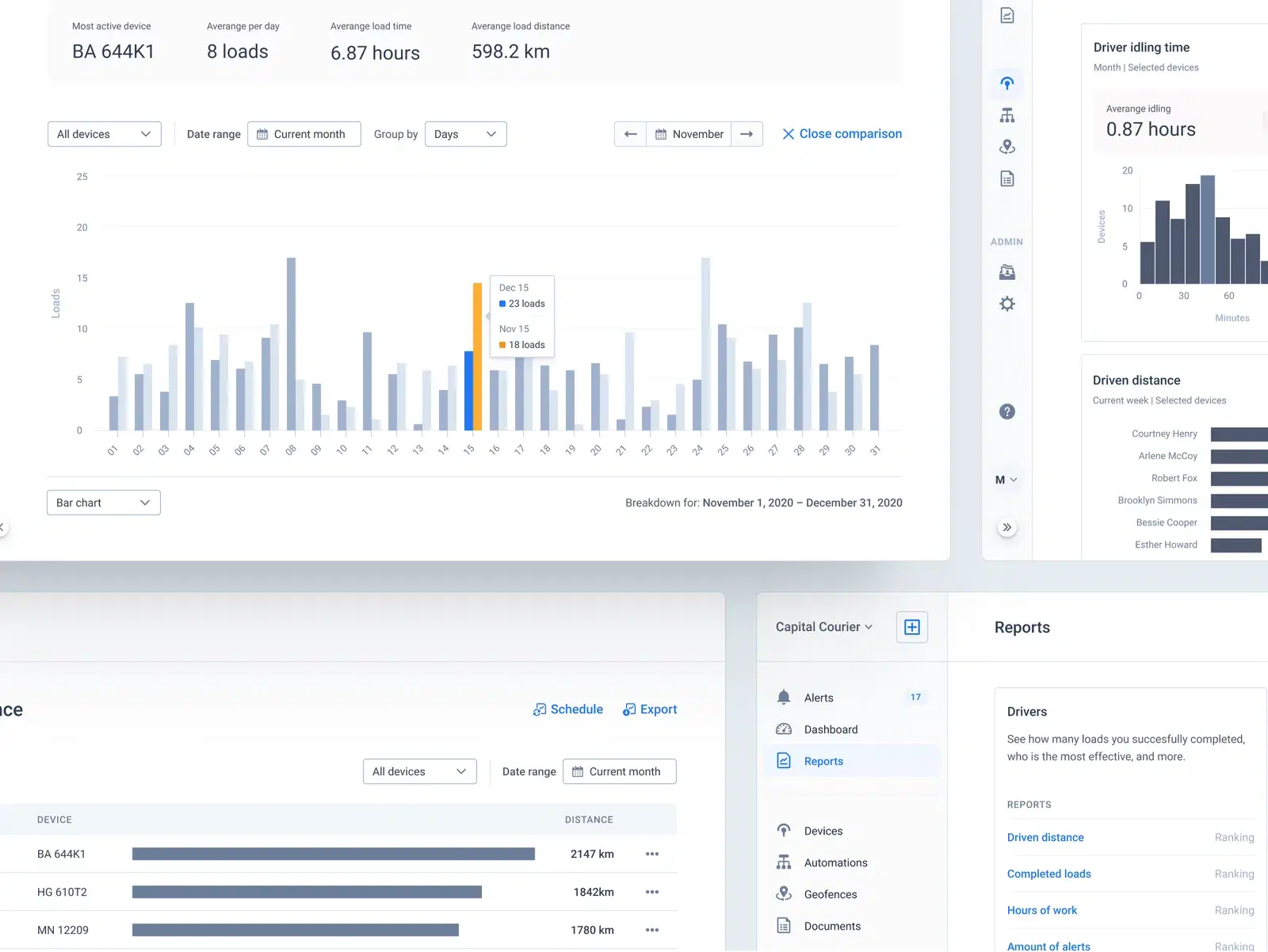
Task: Open reports icon in collapsed sidebar
Action: click(1006, 15)
